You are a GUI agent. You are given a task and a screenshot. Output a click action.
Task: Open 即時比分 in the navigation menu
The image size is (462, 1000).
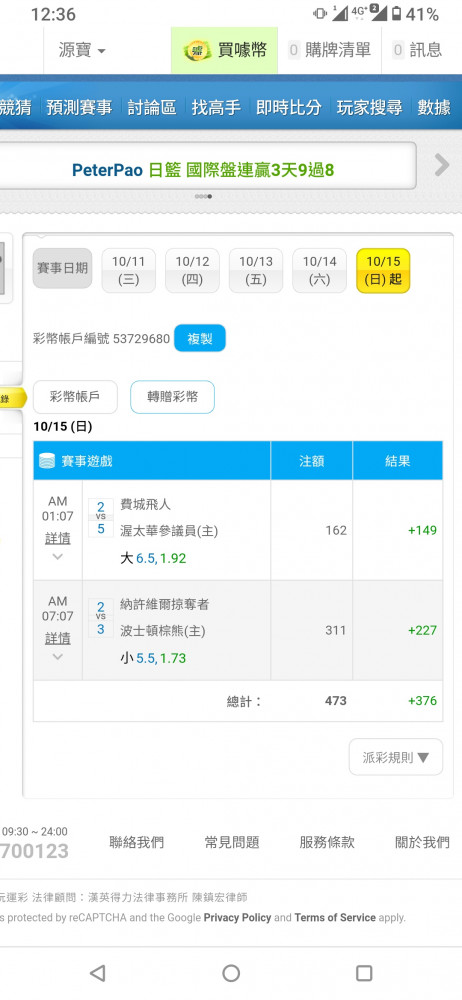[288, 107]
